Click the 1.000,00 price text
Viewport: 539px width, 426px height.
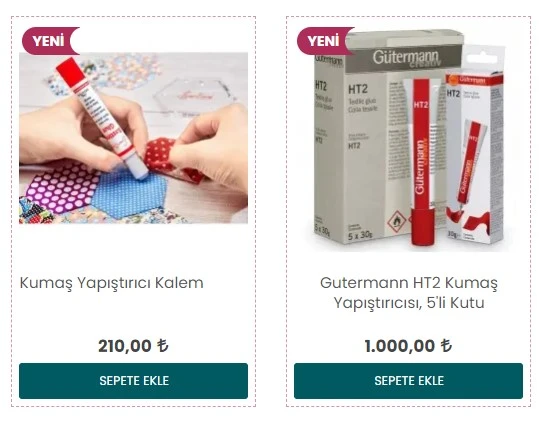point(400,346)
